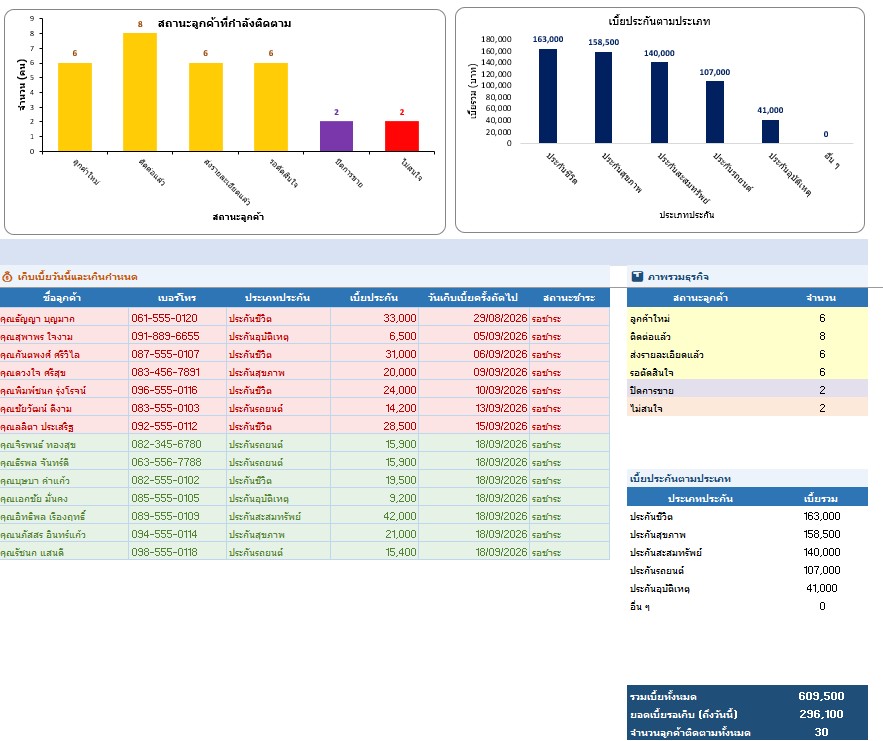Select customer cell คุณจิรพนธ์ ทองสุข

coord(64,444)
